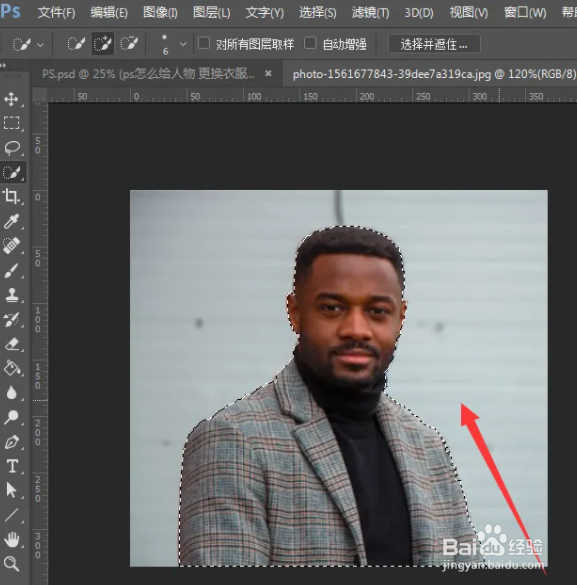
Task: Click the 选择并遮住 button
Action: (x=434, y=44)
